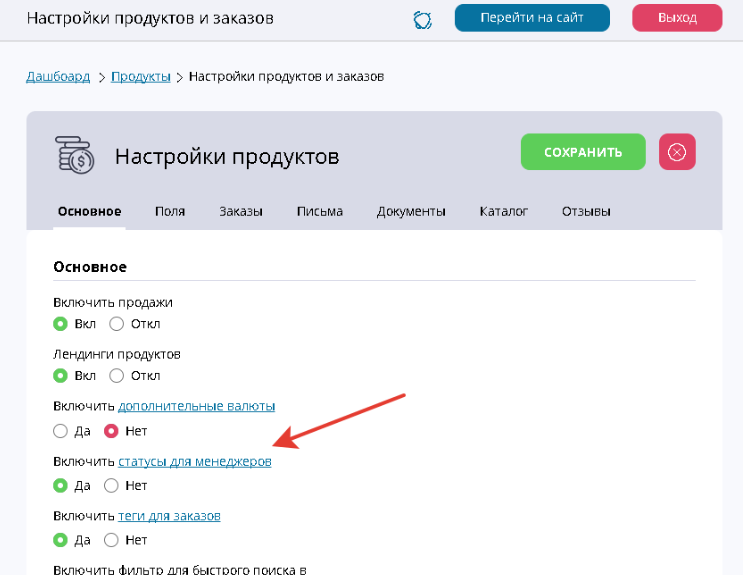Select Откл for Лендинги продуктов
Screen dimensions: 743x575
pyautogui.click(x=117, y=376)
